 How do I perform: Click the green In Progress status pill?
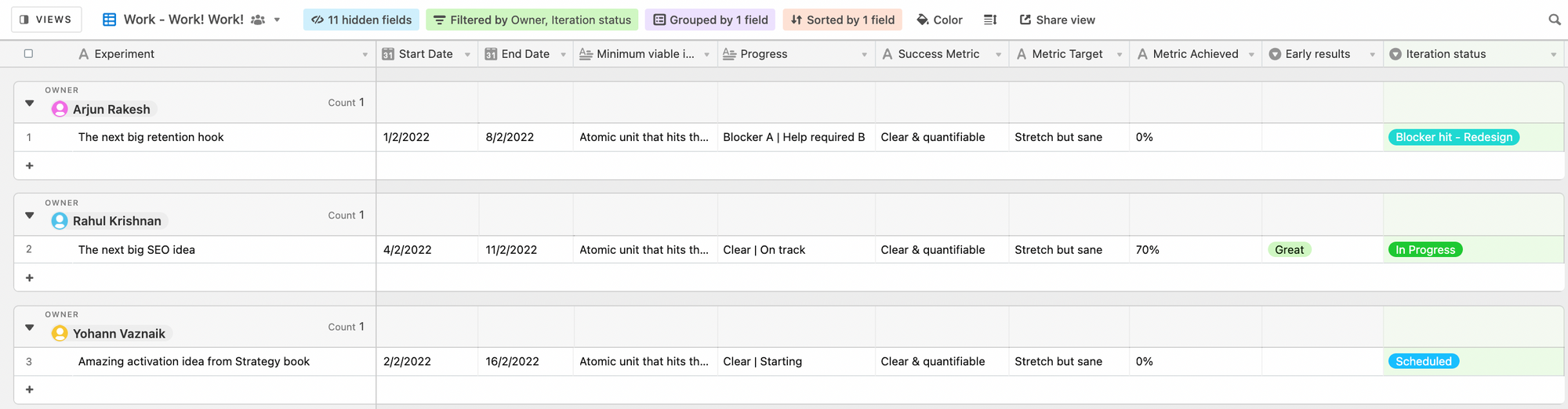click(1425, 250)
